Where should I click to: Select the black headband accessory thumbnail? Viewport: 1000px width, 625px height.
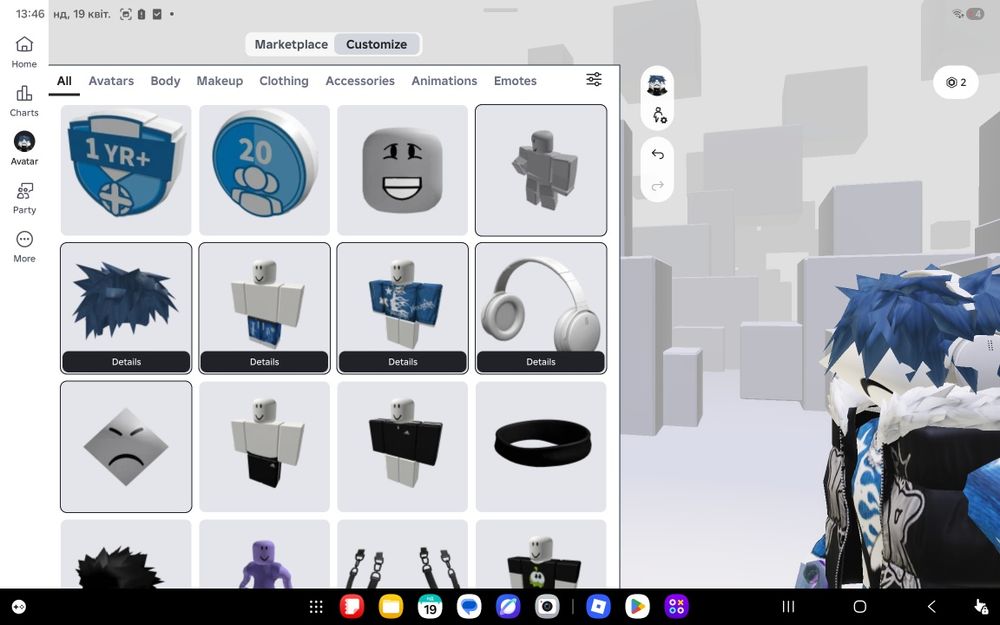point(541,446)
